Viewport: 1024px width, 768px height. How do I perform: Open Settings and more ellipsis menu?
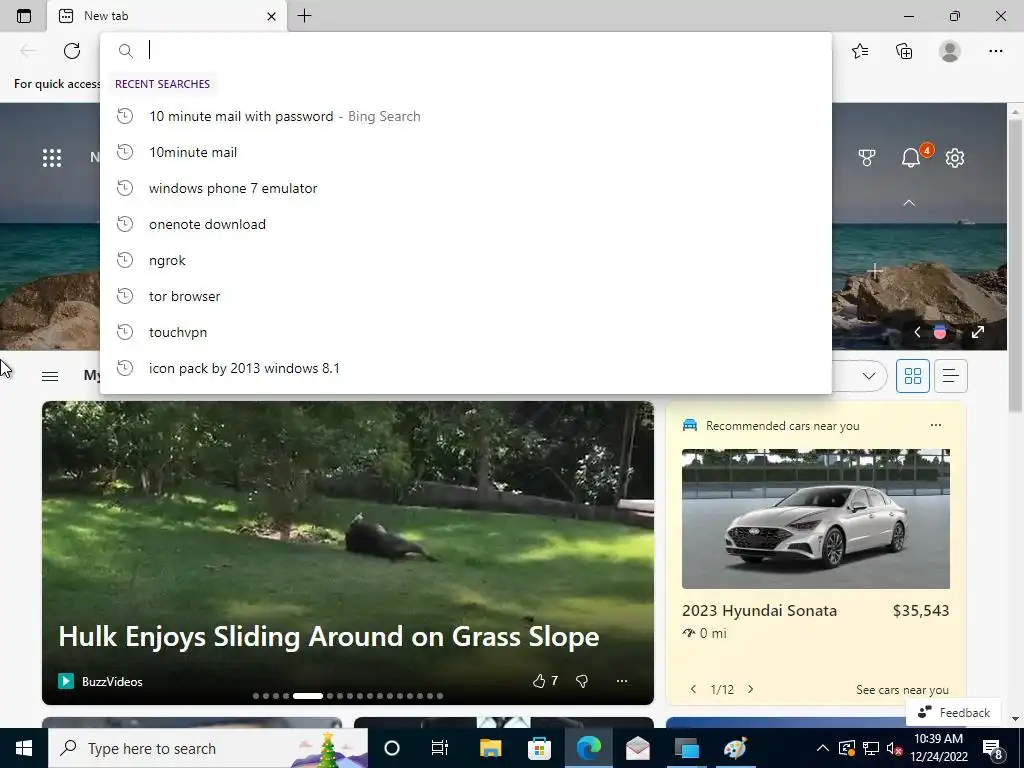point(995,51)
